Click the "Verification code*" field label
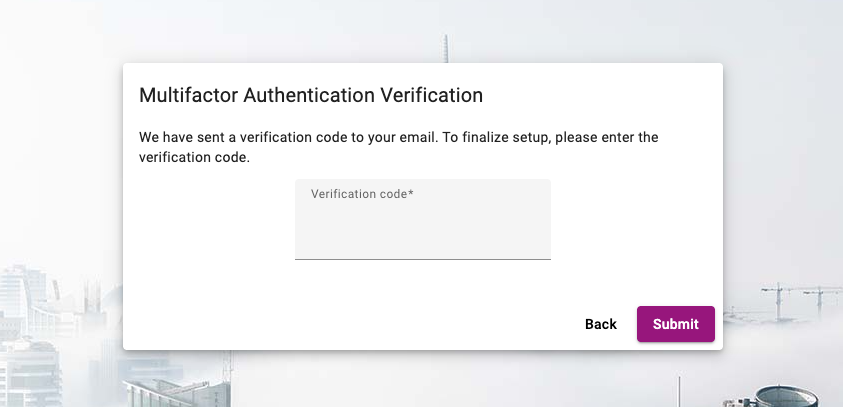 (x=361, y=194)
